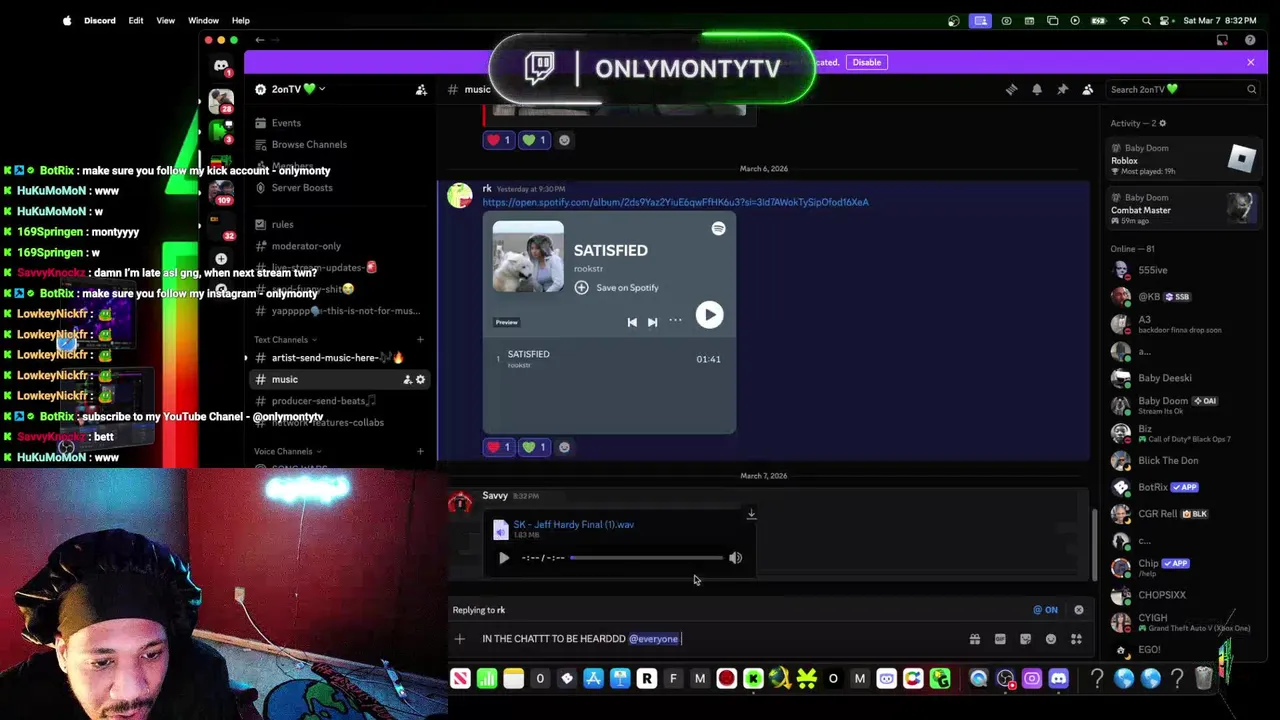The image size is (1280, 720).
Task: Add a server plus icon
Action: (x=221, y=259)
